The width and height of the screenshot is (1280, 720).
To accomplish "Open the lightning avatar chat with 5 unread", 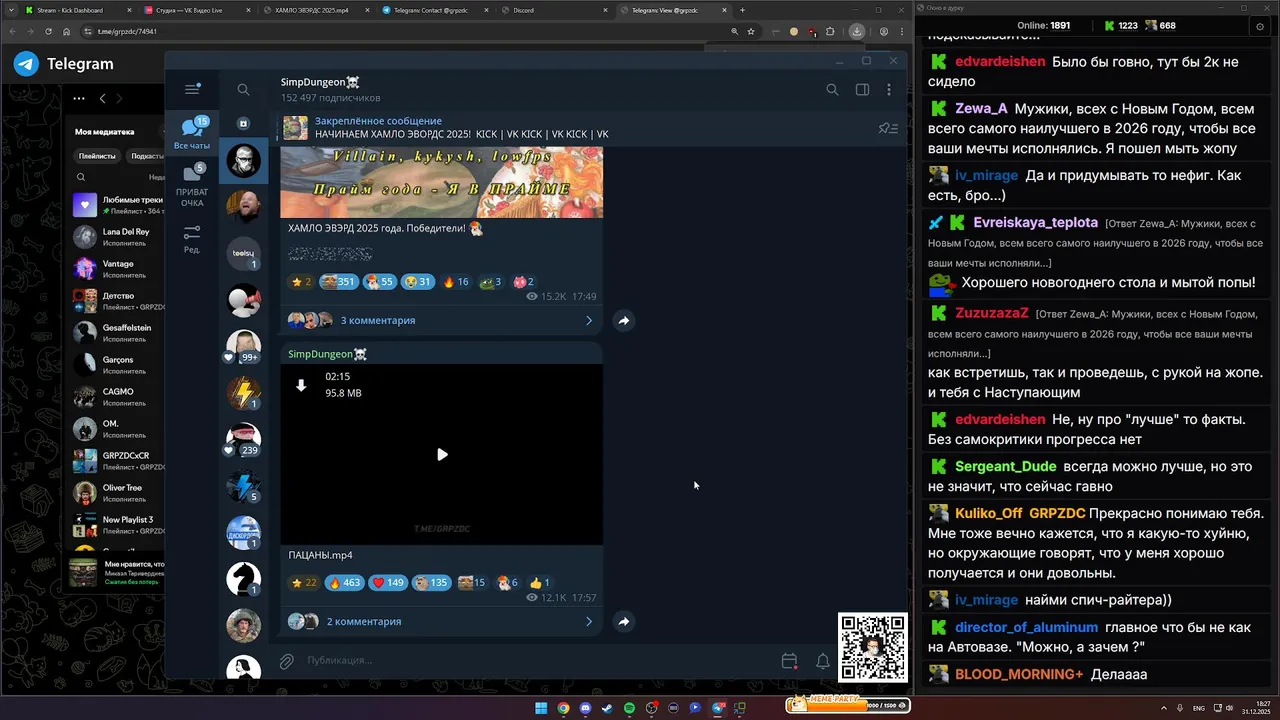I will (x=243, y=487).
